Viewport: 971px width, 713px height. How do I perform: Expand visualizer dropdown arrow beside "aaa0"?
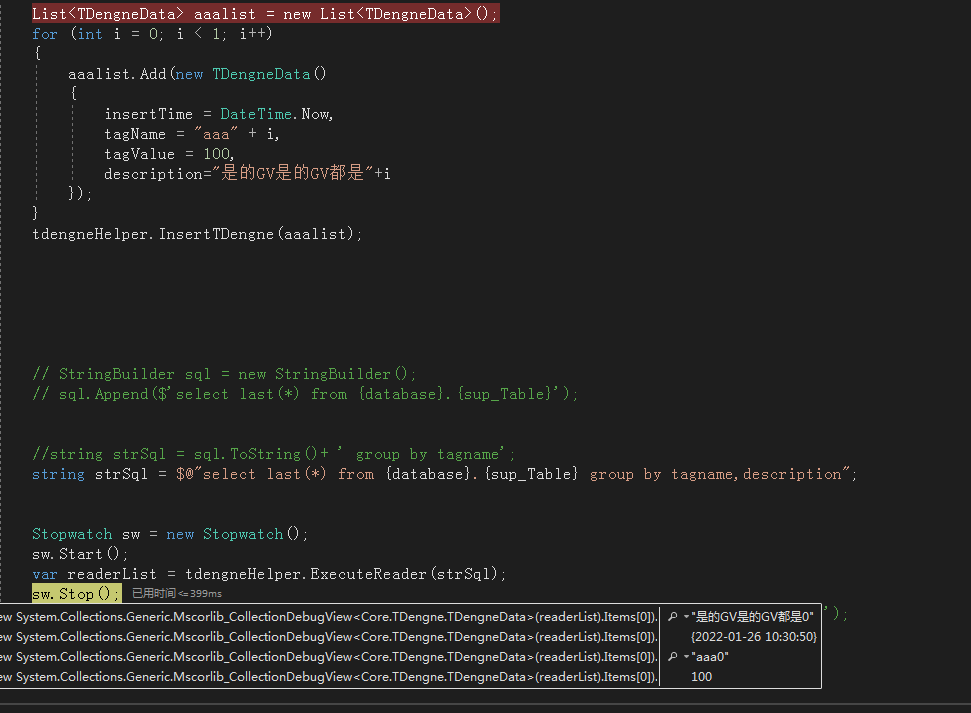click(x=686, y=657)
